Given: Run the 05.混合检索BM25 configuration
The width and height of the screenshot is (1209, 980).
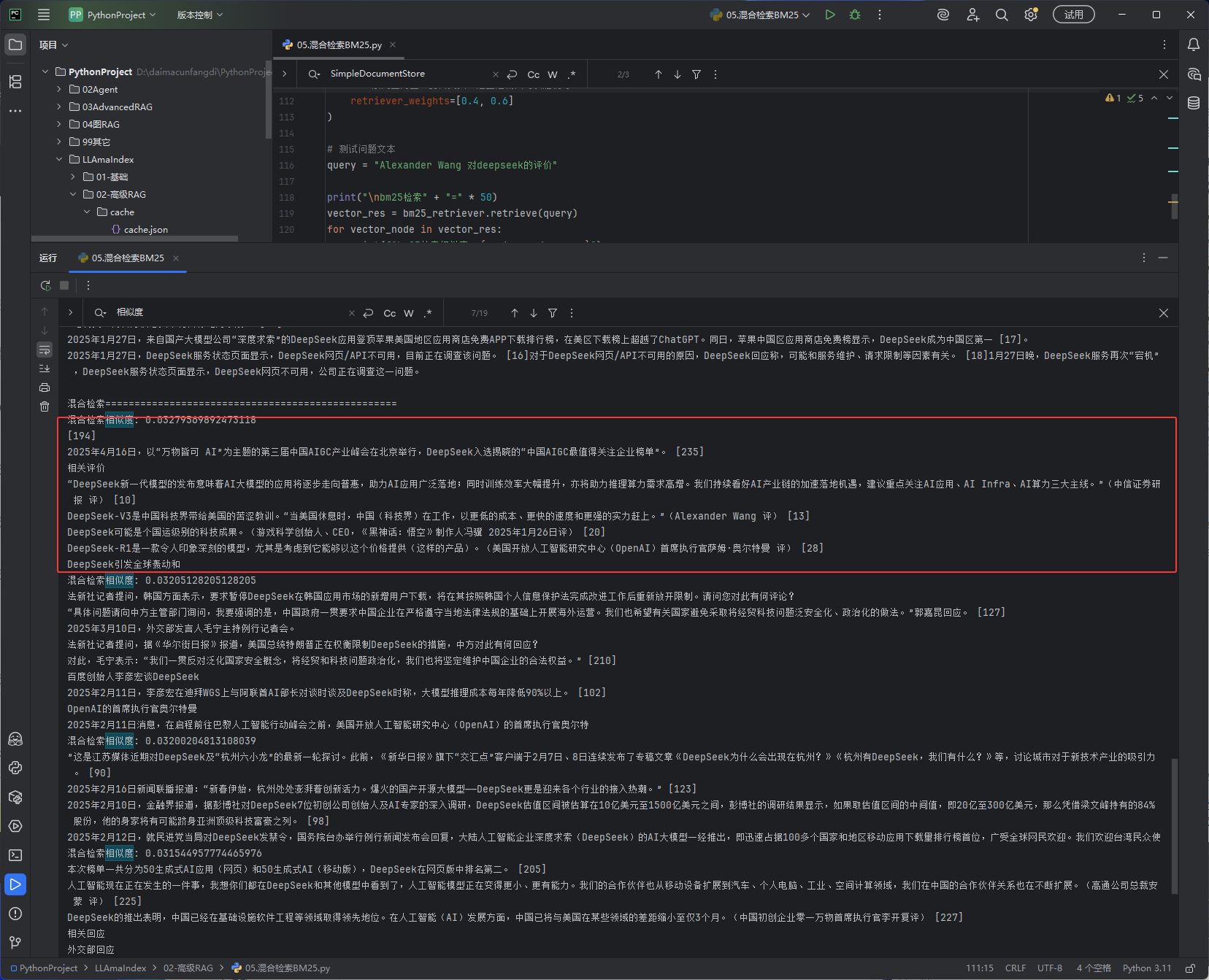Looking at the screenshot, I should [830, 15].
